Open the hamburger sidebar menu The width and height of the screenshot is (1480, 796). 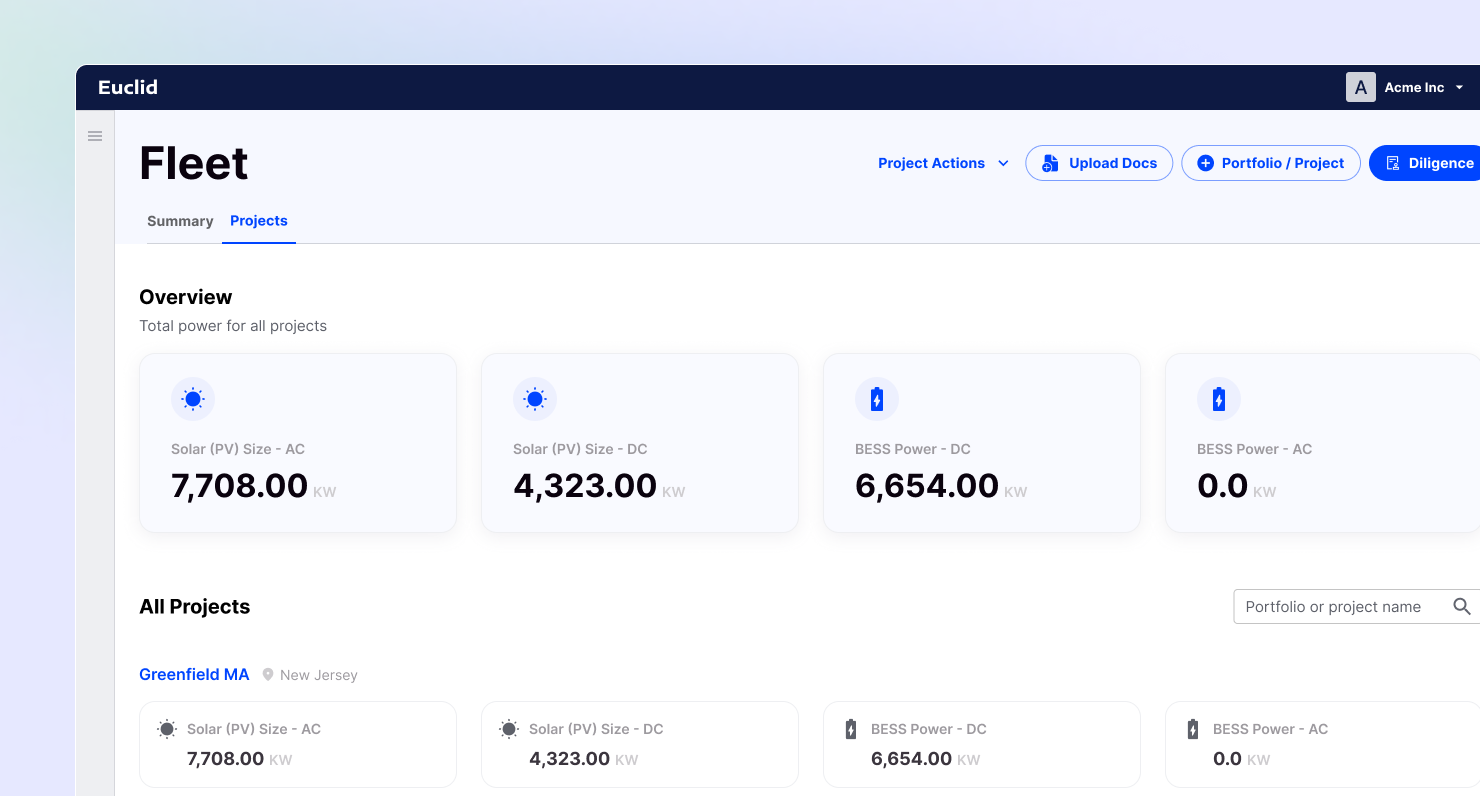pyautogui.click(x=95, y=136)
